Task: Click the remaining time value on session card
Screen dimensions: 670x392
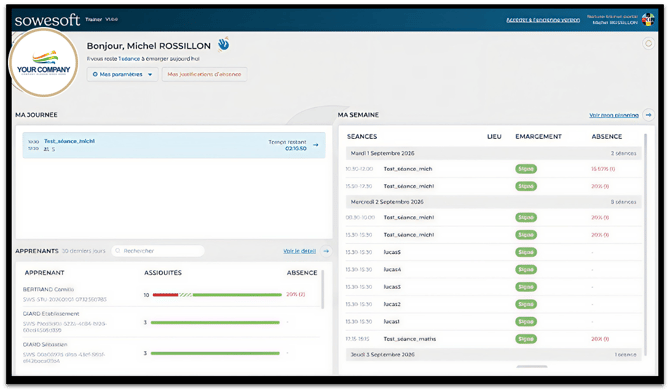Action: coord(296,149)
